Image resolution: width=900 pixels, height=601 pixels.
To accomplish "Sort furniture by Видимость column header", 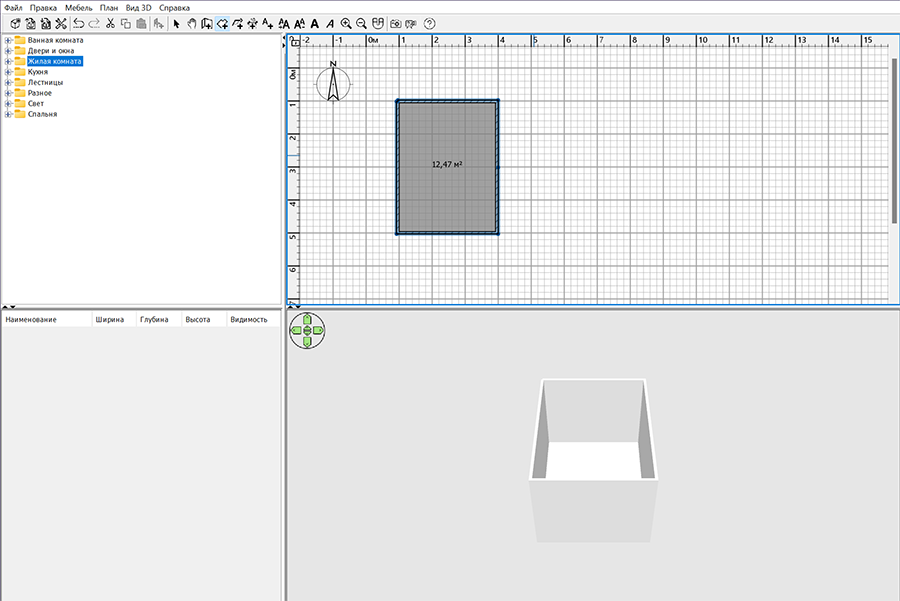I will click(x=253, y=320).
